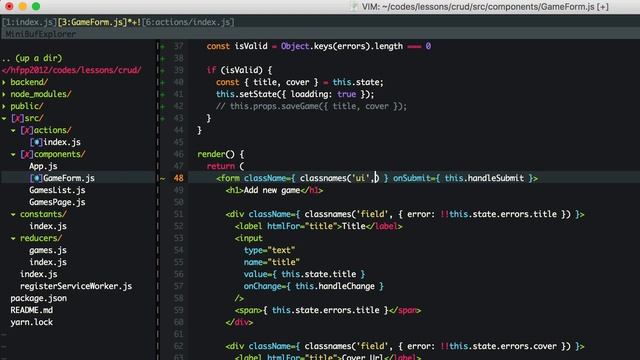
Task: Open package.json file
Action: coord(39,298)
